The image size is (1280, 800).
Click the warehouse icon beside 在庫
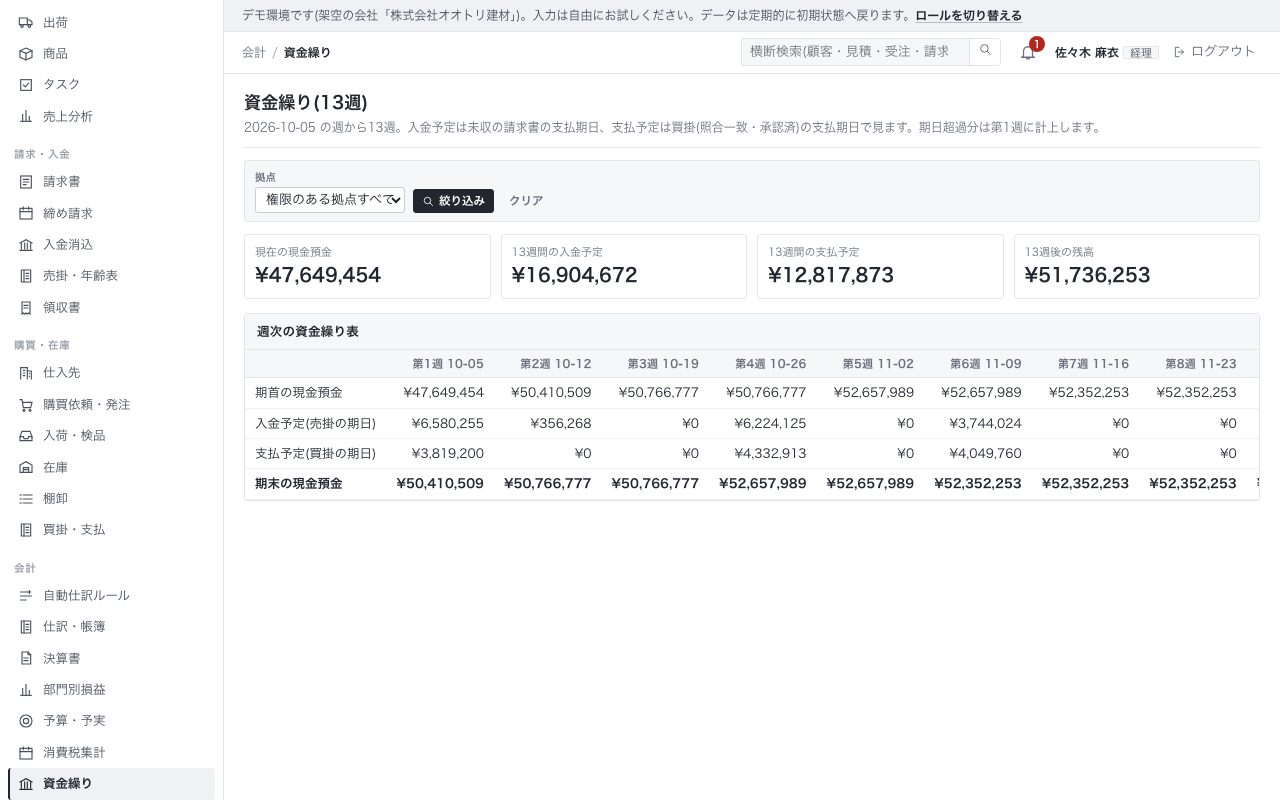click(26, 467)
